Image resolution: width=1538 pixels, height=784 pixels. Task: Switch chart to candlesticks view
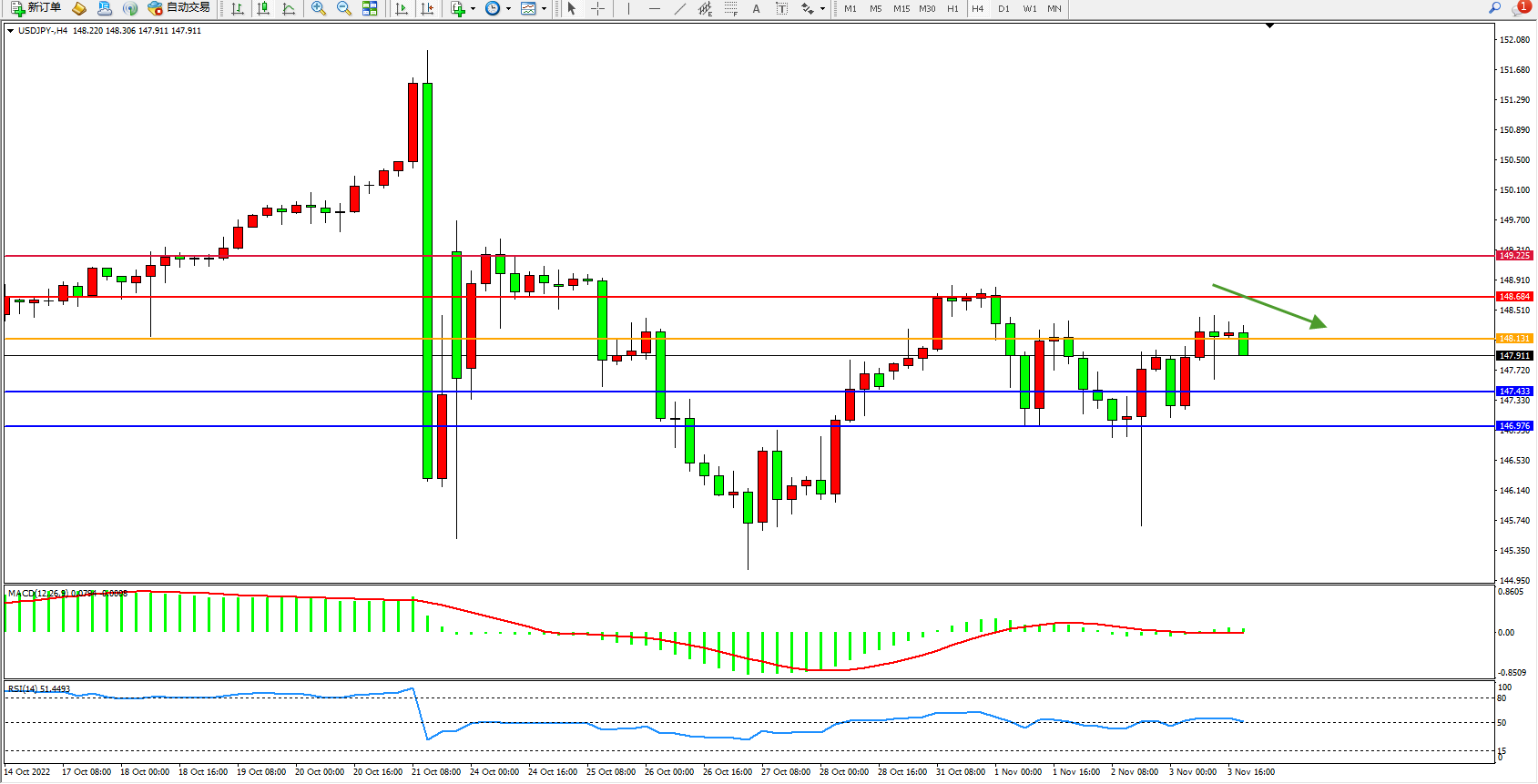[x=263, y=8]
